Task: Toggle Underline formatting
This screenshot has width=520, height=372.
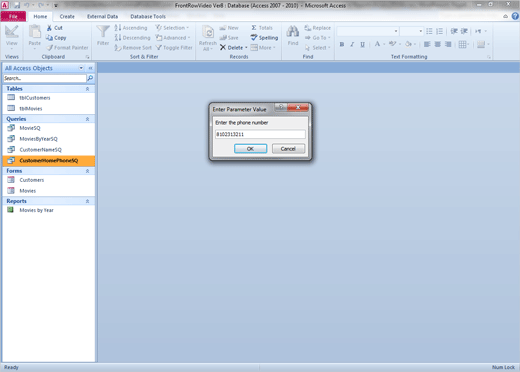Action: coord(362,44)
